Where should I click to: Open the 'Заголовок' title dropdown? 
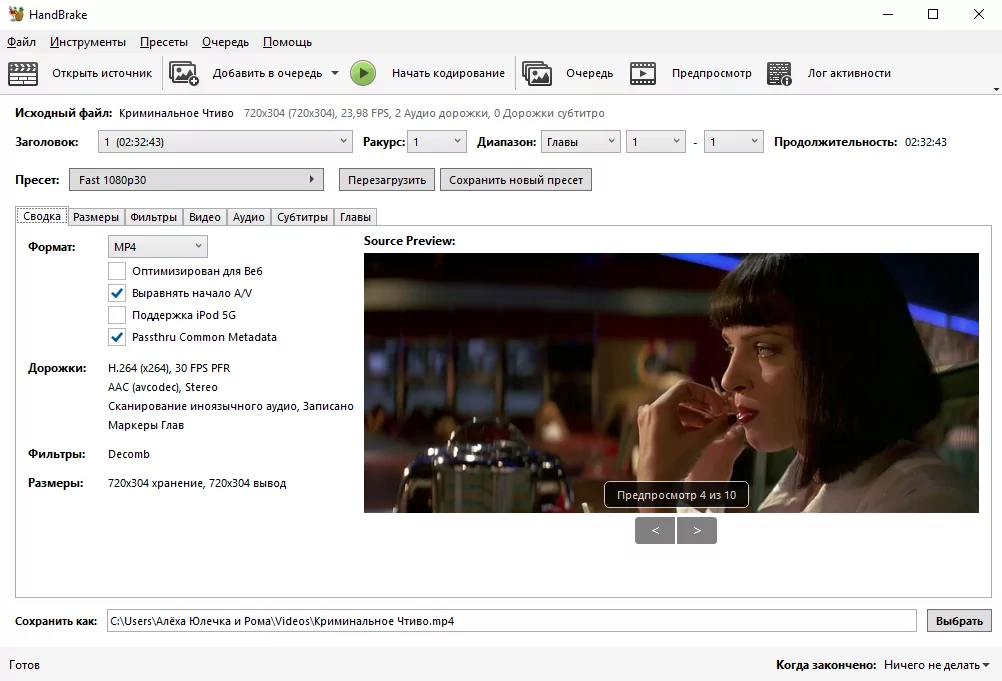(225, 142)
